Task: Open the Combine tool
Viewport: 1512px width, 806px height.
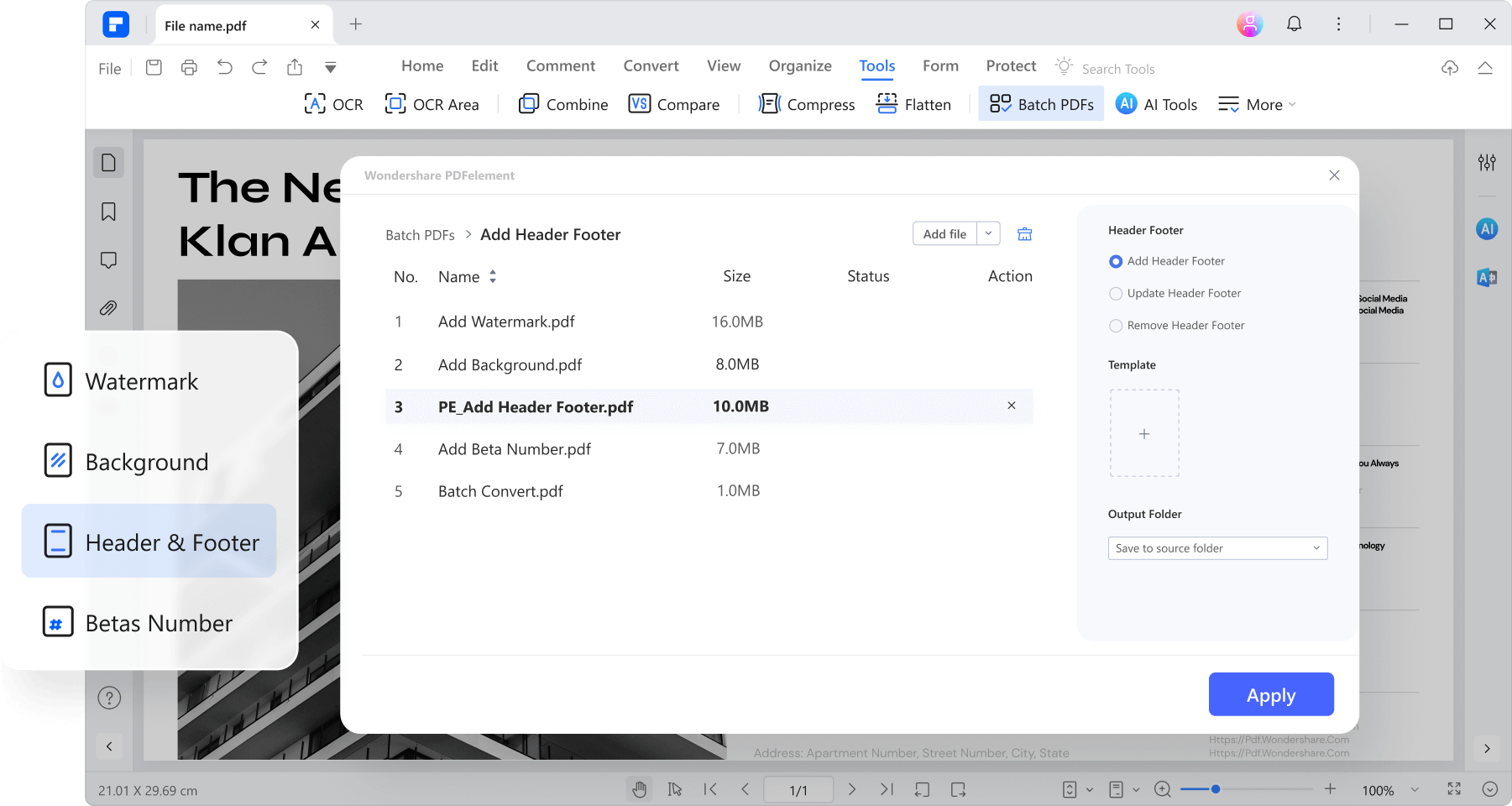Action: [x=563, y=104]
